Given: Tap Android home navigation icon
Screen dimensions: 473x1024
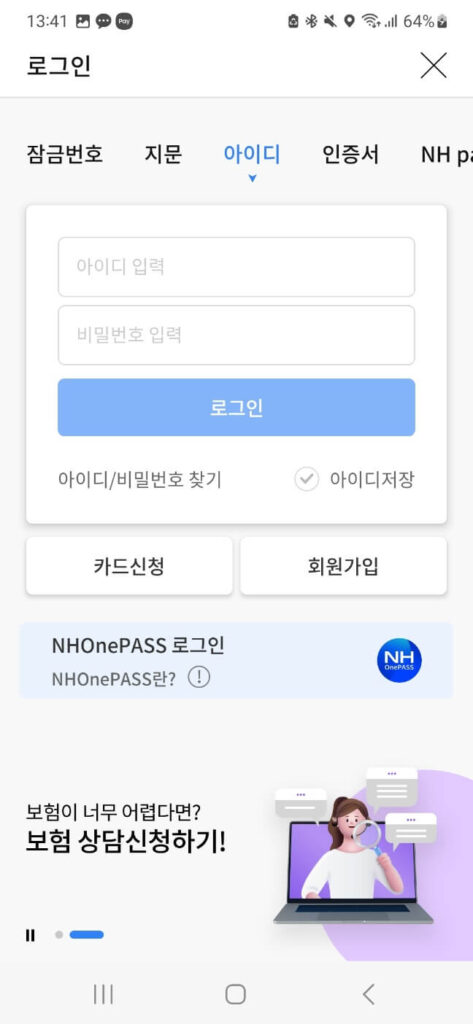Looking at the screenshot, I should click(x=236, y=995).
